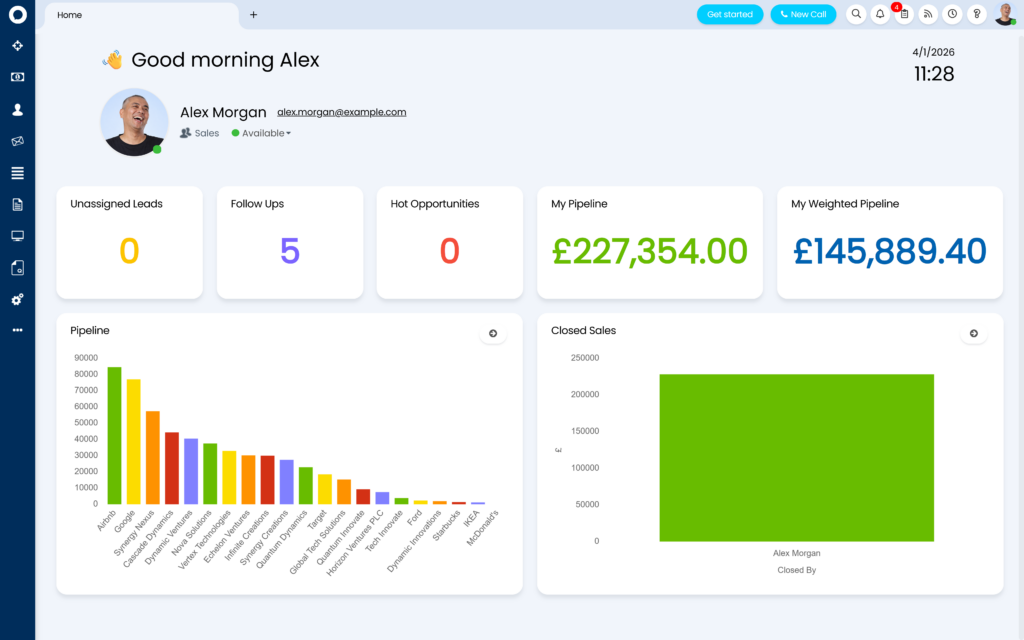Start a New Call
The image size is (1024, 640).
click(803, 15)
